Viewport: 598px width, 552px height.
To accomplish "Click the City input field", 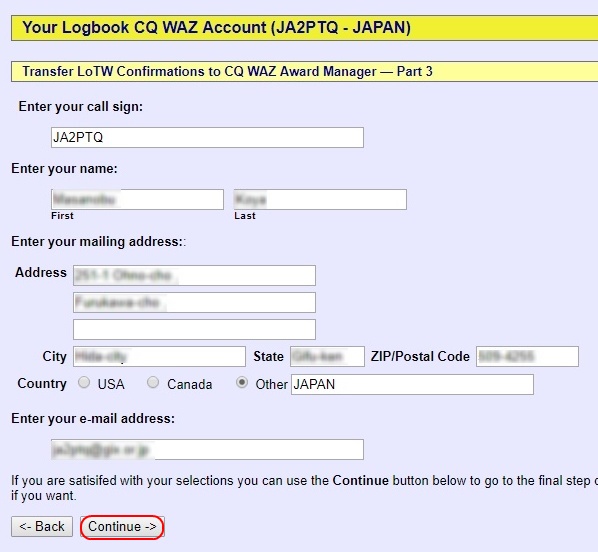I will point(159,357).
